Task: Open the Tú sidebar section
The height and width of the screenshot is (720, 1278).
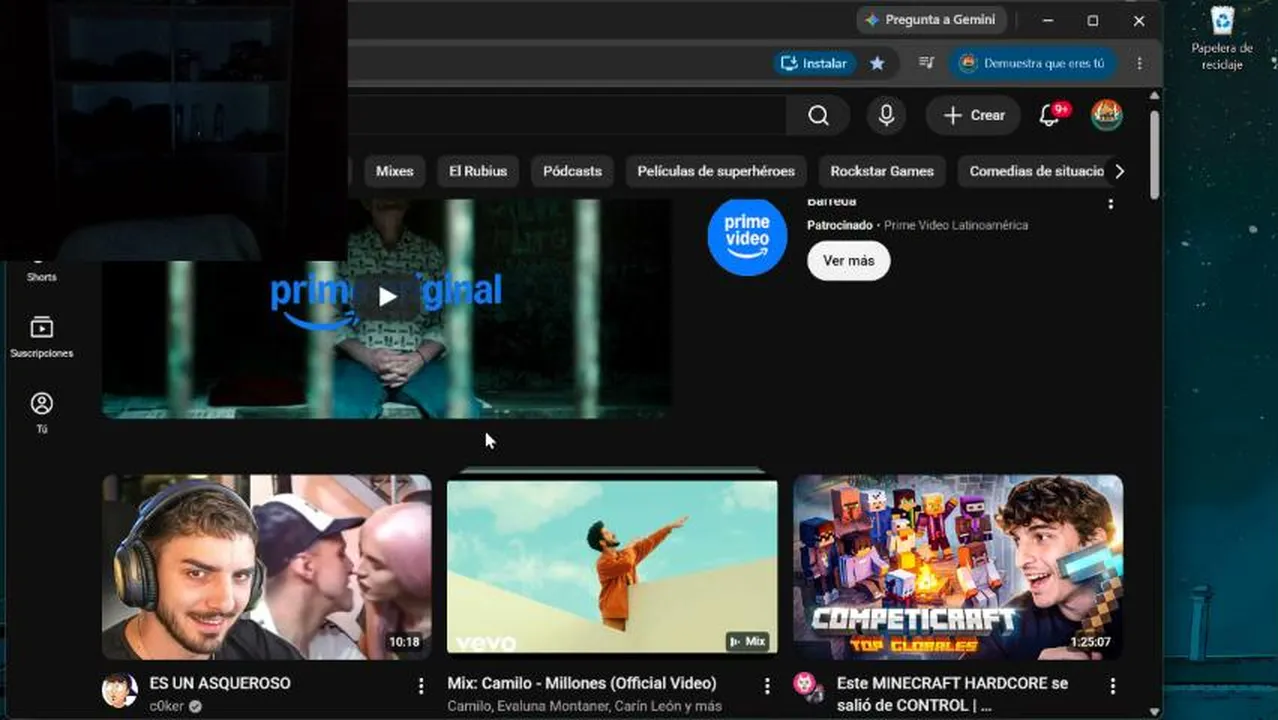Action: click(41, 412)
